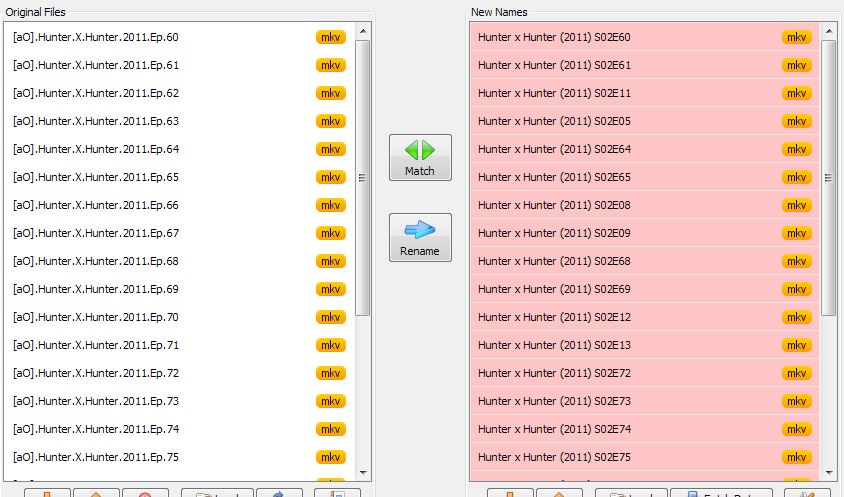Click the Match button with green arrows
This screenshot has width=844, height=497.
click(420, 157)
